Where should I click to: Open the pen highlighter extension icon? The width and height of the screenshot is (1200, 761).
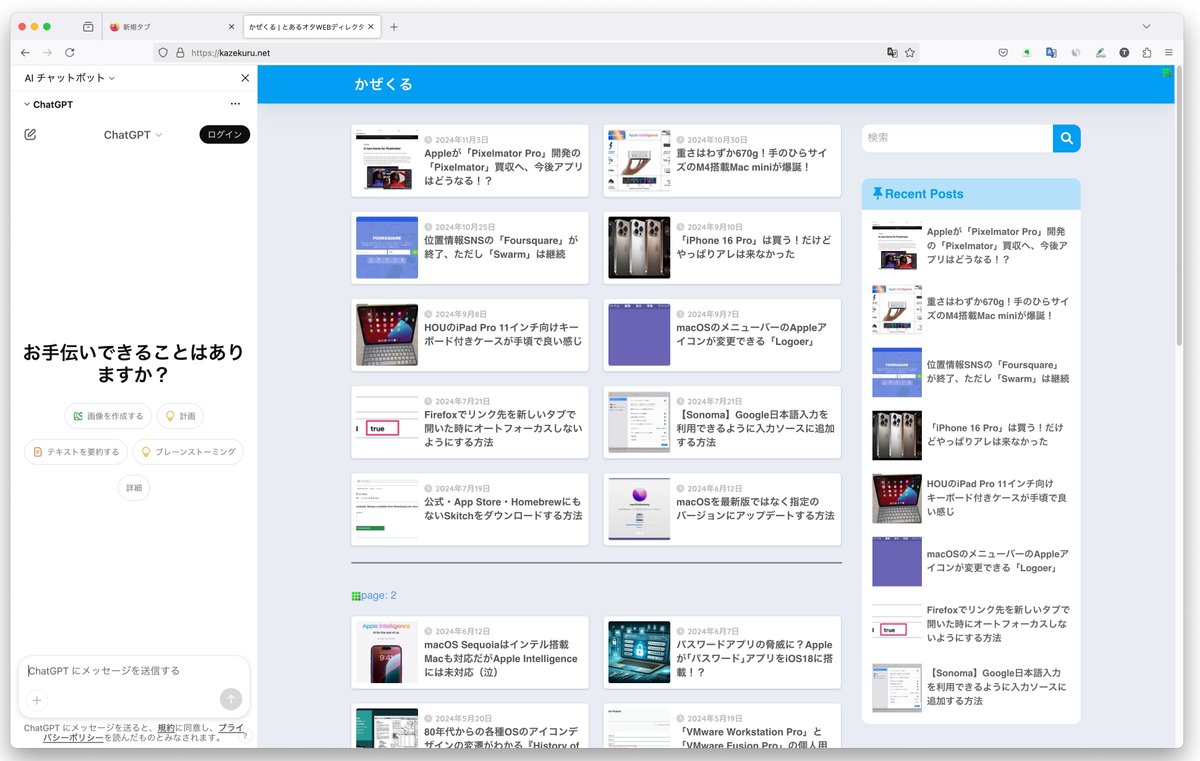point(1100,53)
